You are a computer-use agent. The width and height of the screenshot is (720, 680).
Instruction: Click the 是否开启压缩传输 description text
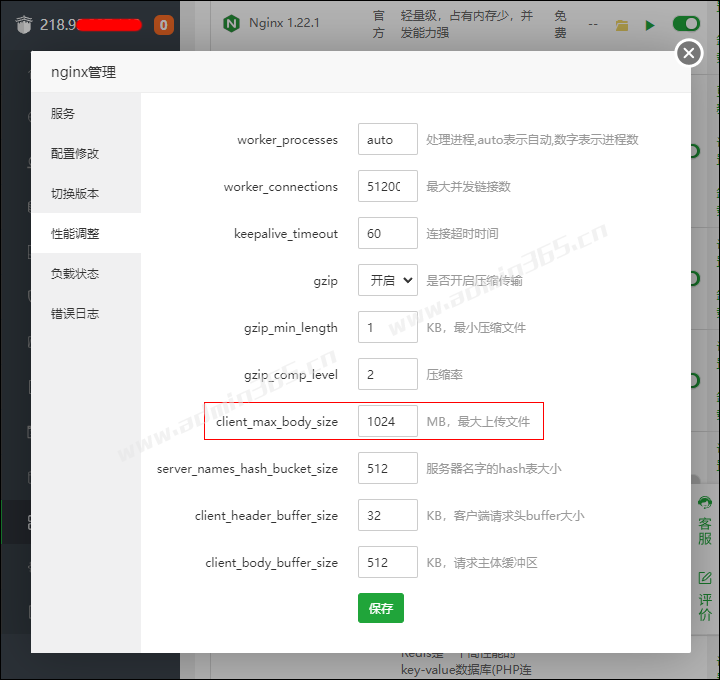(x=474, y=281)
